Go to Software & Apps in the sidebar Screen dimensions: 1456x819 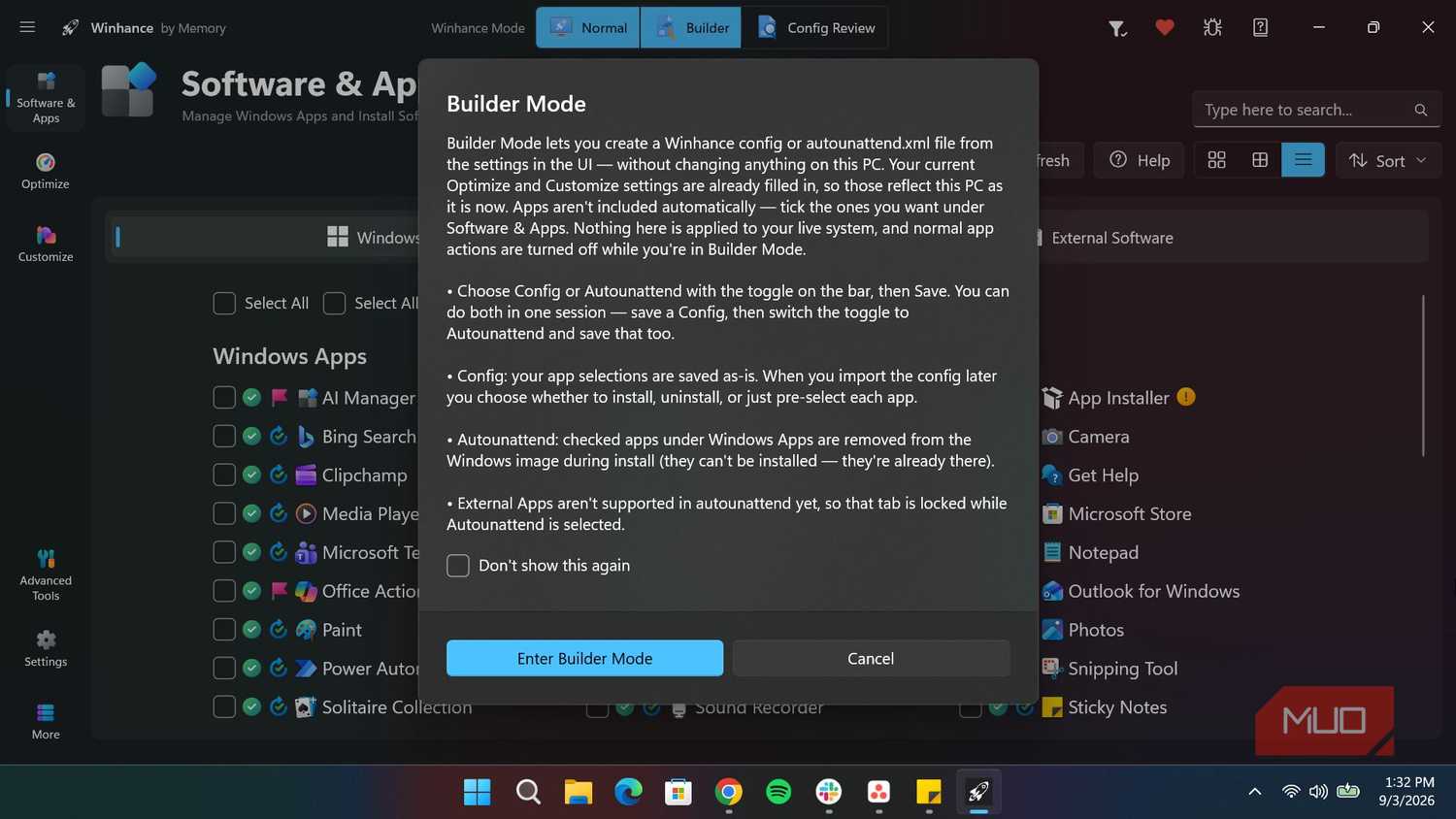pyautogui.click(x=46, y=98)
